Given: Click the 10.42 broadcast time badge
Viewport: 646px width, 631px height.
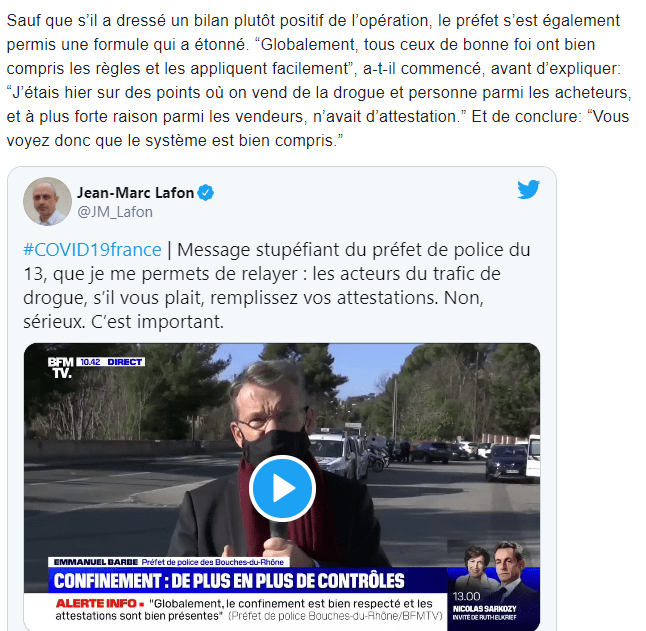Looking at the screenshot, I should (90, 362).
